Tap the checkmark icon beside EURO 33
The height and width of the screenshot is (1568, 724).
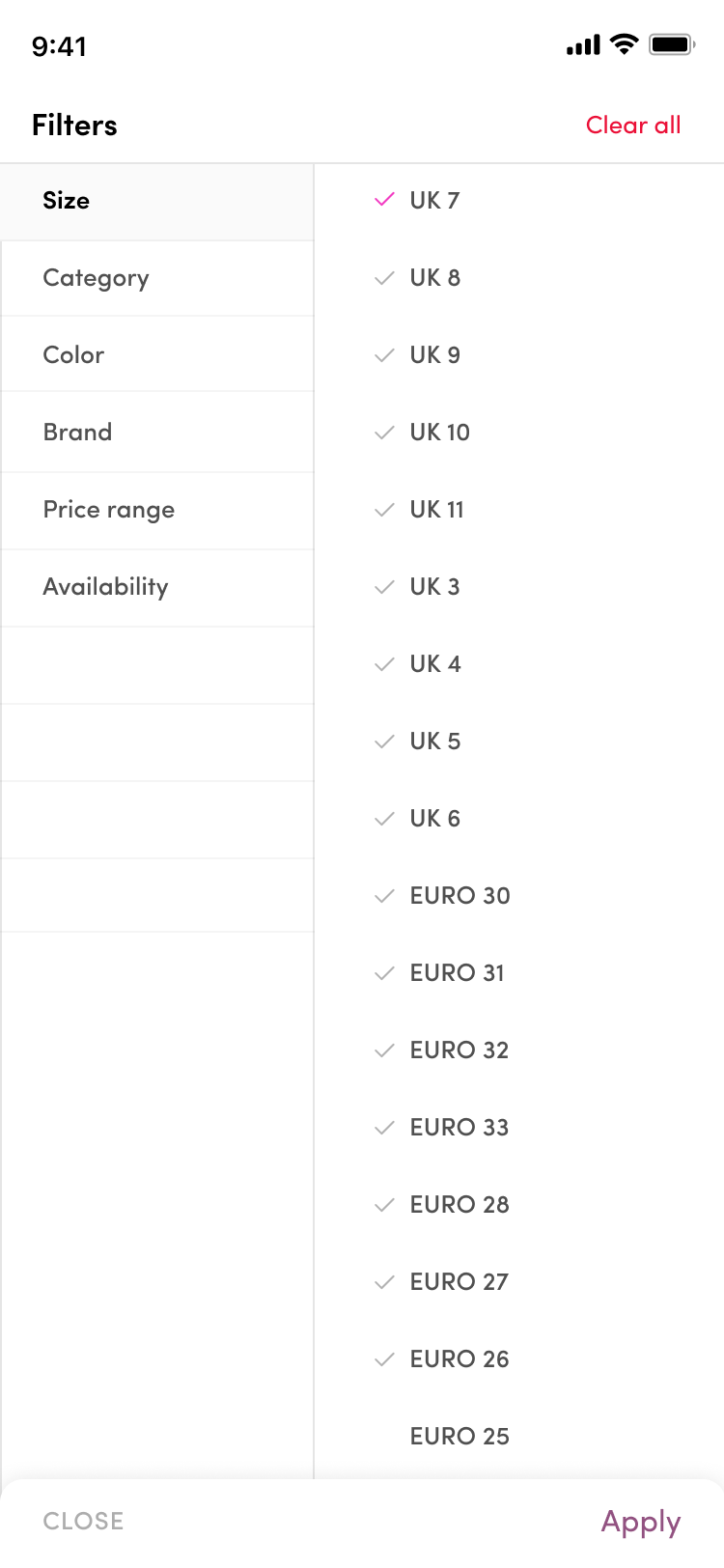click(384, 1128)
